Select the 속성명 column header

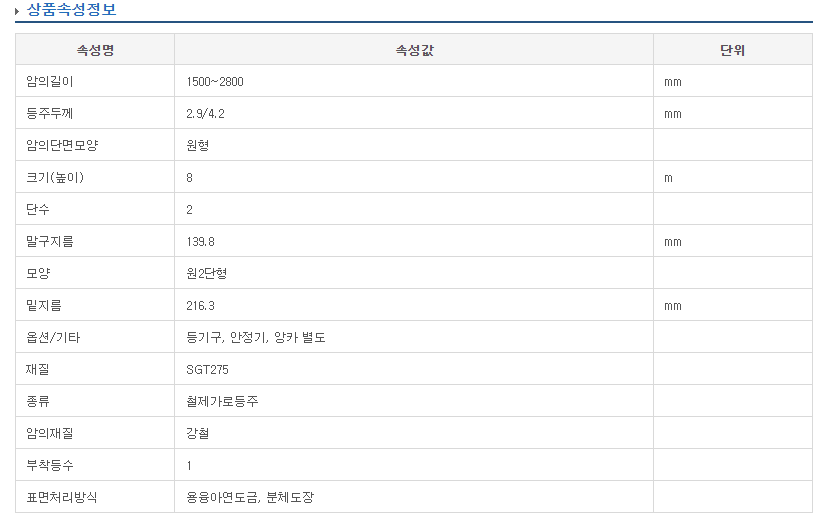coord(95,50)
